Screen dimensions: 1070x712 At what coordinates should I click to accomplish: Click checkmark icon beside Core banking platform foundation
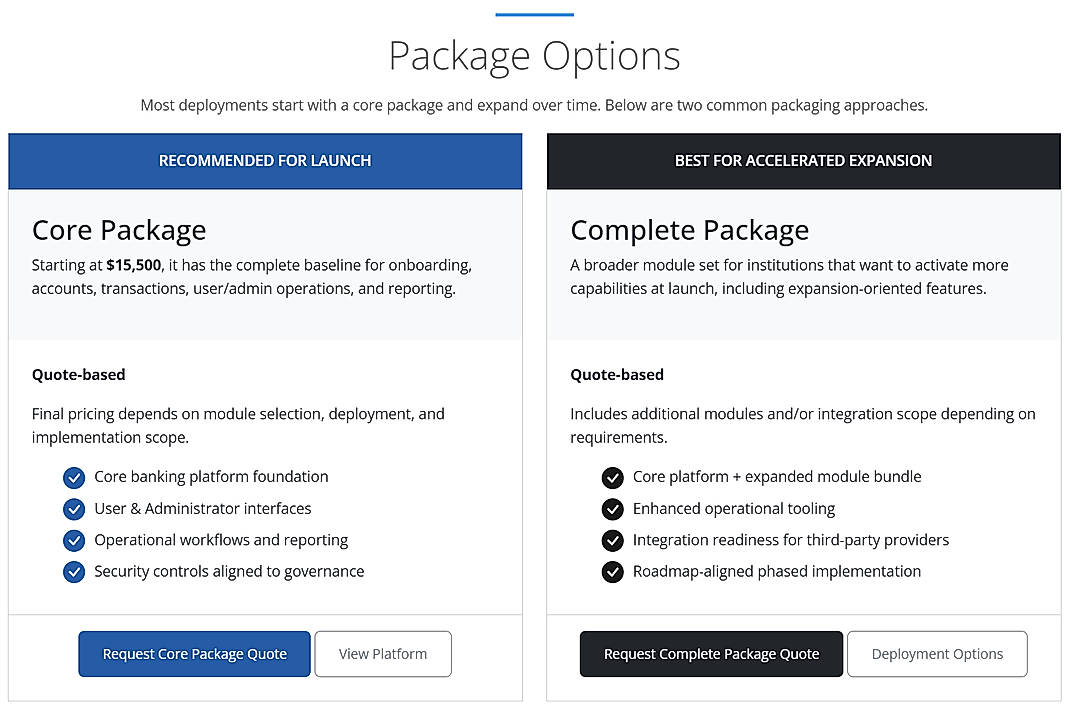click(x=74, y=477)
